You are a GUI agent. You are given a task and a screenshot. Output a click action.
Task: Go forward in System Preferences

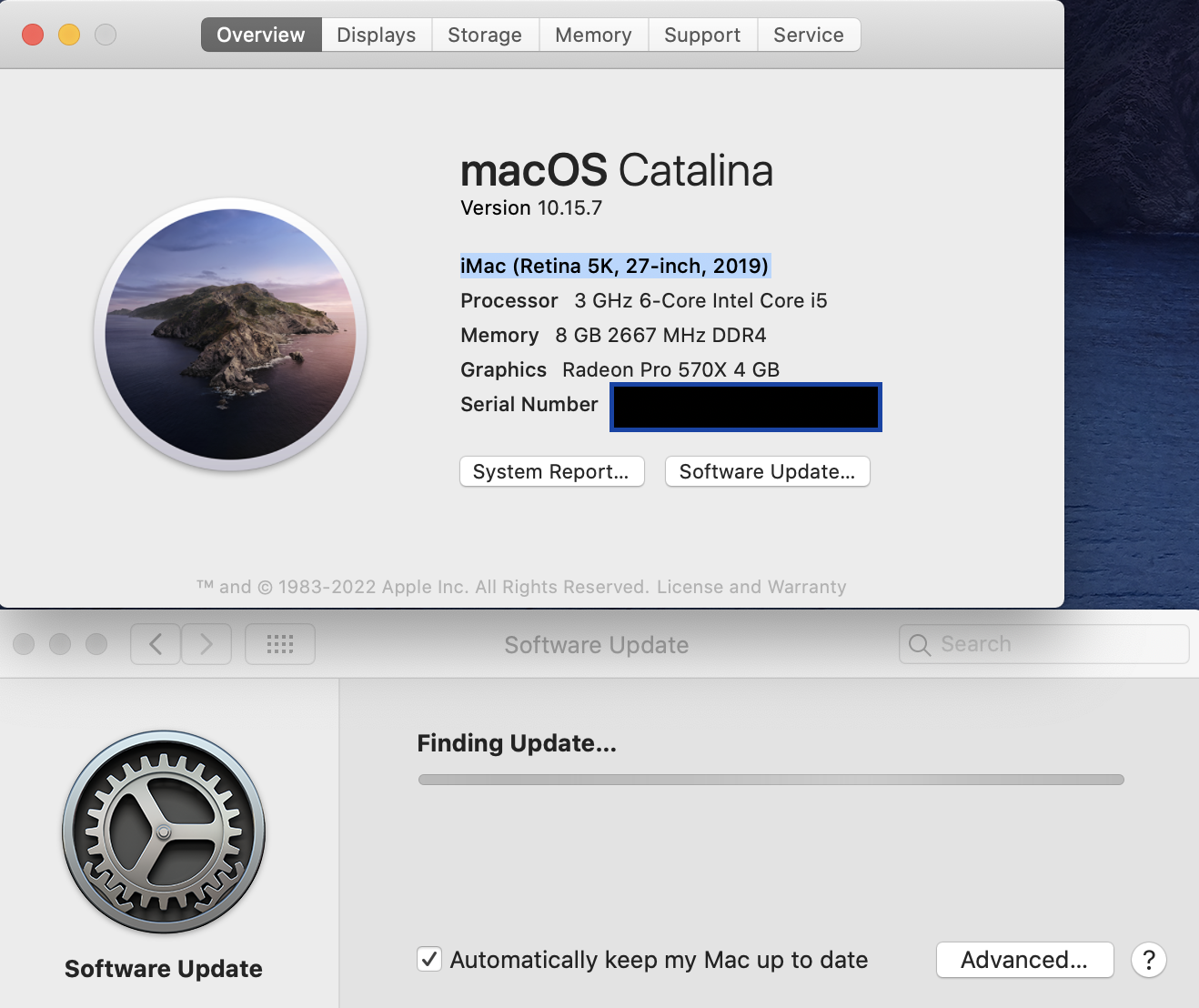pyautogui.click(x=207, y=644)
